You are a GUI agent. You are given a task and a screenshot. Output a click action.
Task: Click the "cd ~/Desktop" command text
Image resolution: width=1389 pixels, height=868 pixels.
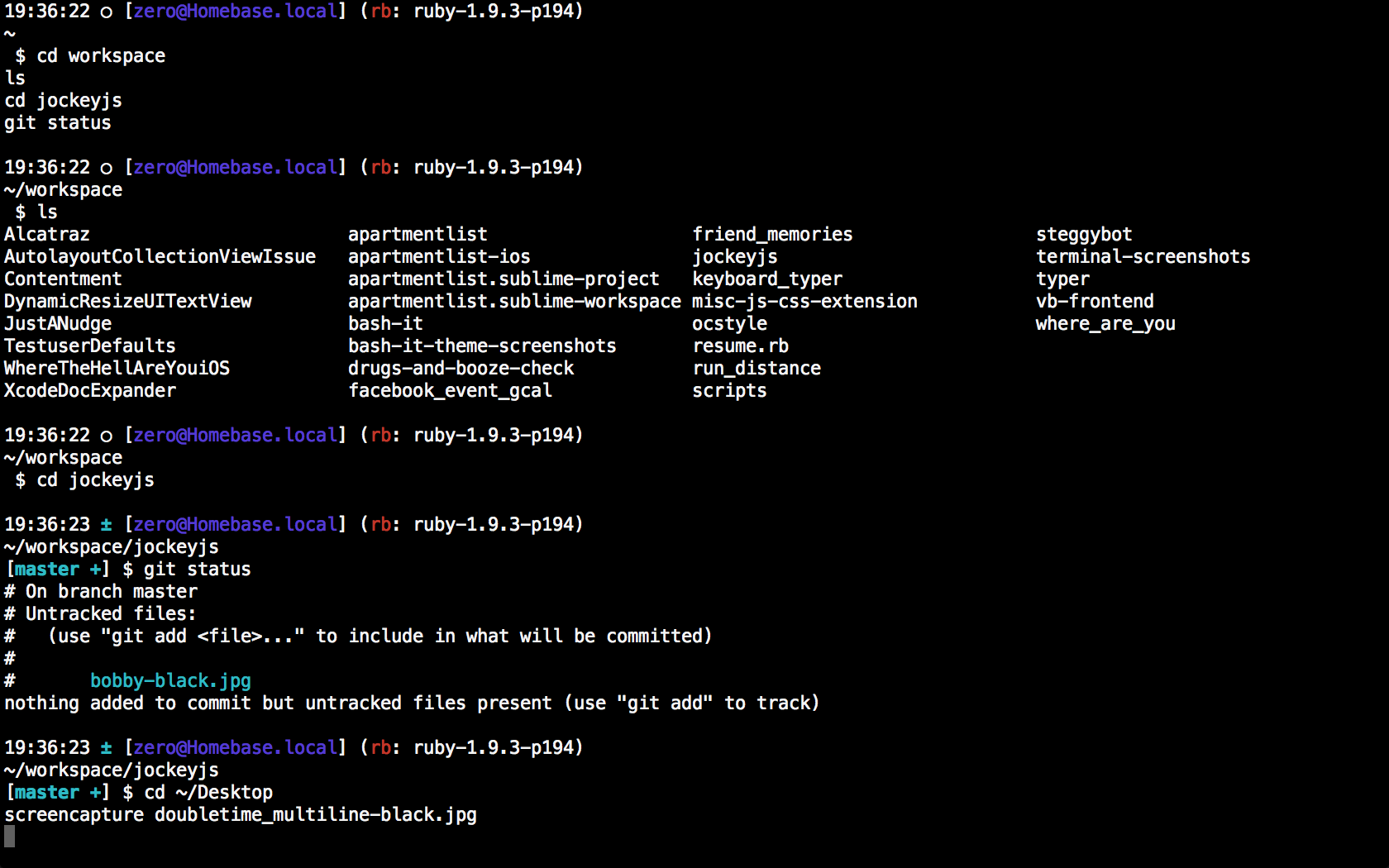pyautogui.click(x=208, y=793)
